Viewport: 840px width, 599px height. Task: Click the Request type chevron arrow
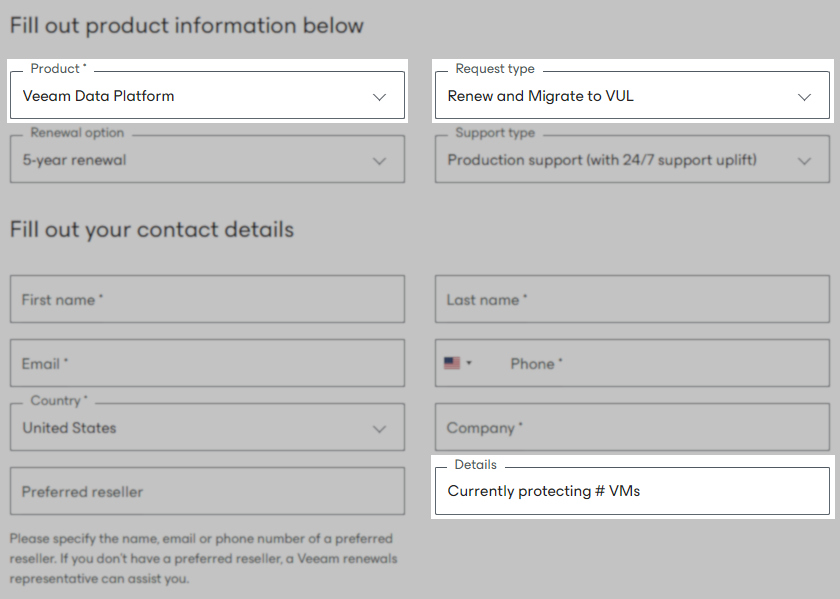click(804, 97)
